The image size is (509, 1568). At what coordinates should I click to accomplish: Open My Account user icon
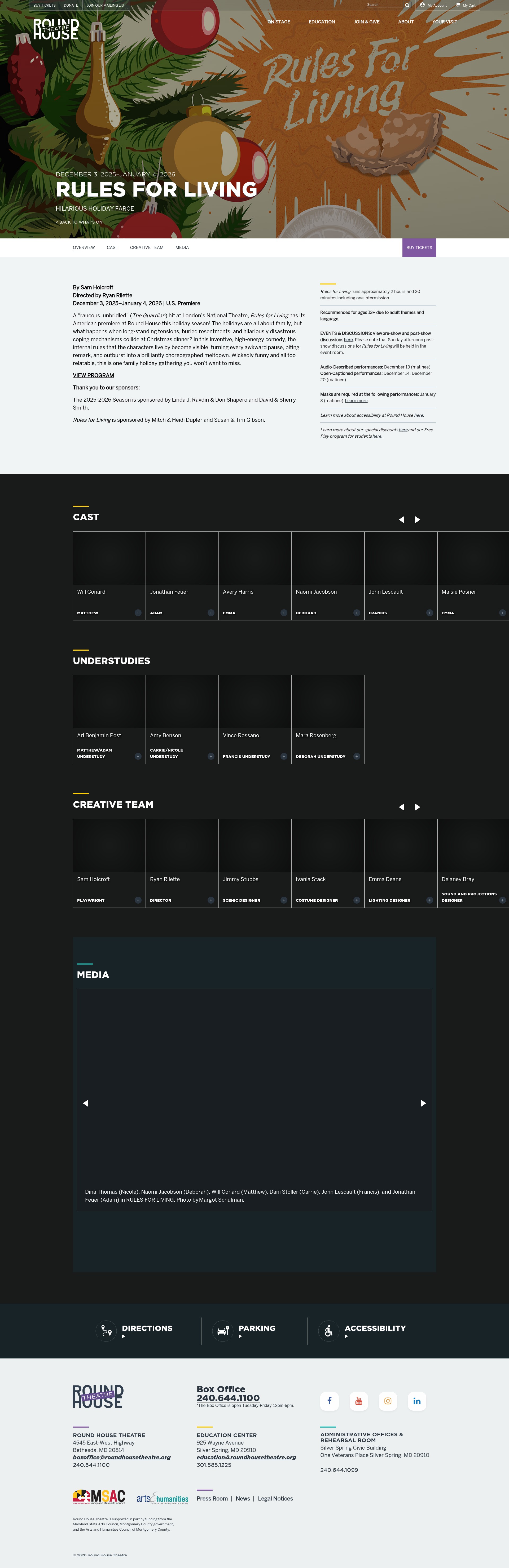(x=423, y=5)
